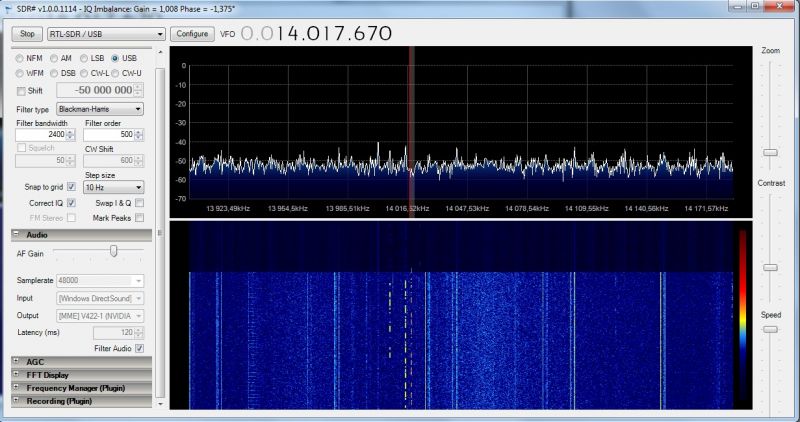
Task: Click the left panel scroll up arrow
Action: pyautogui.click(x=160, y=52)
